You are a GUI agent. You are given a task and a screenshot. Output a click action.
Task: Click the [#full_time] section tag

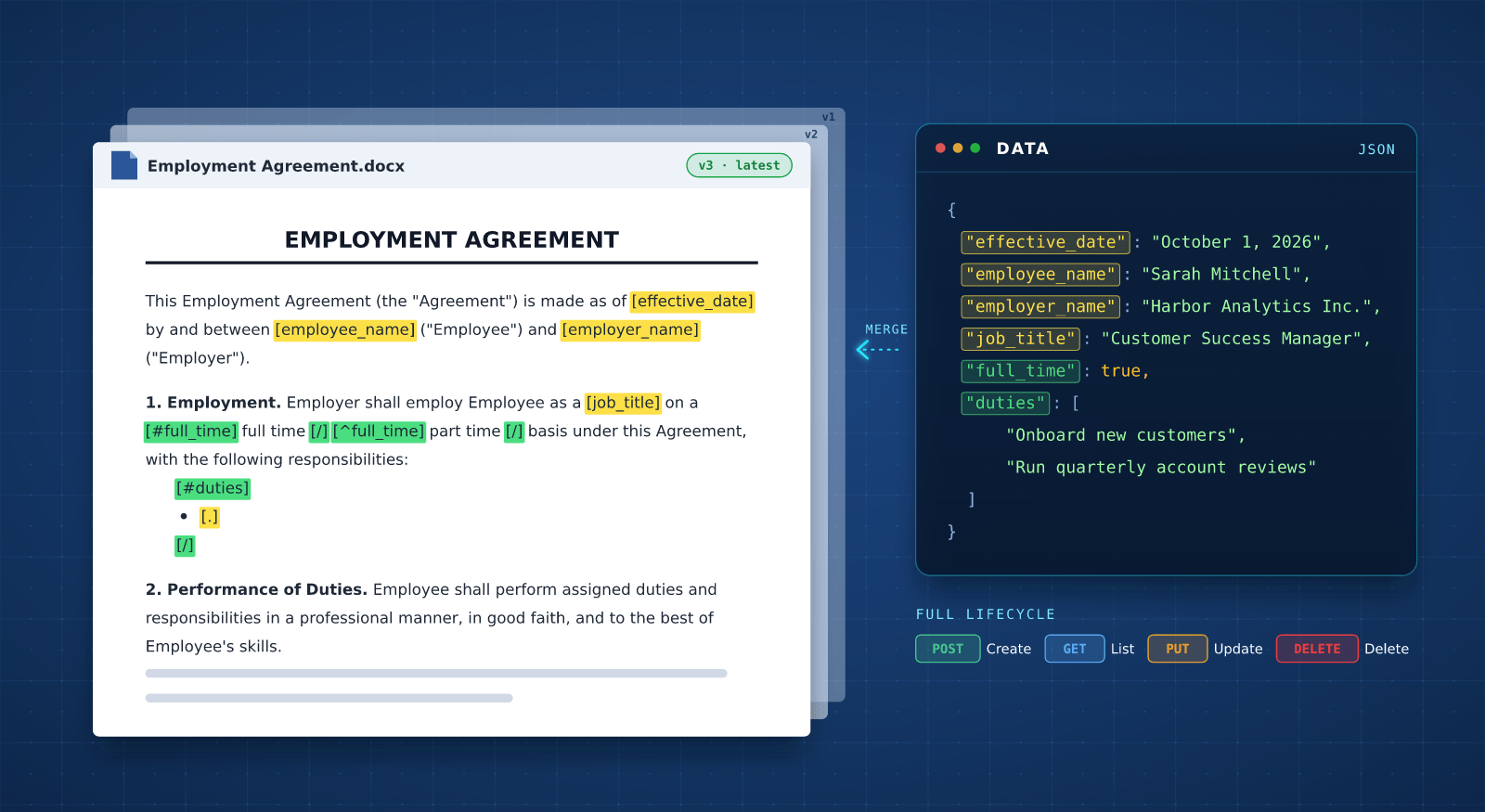pyautogui.click(x=191, y=432)
